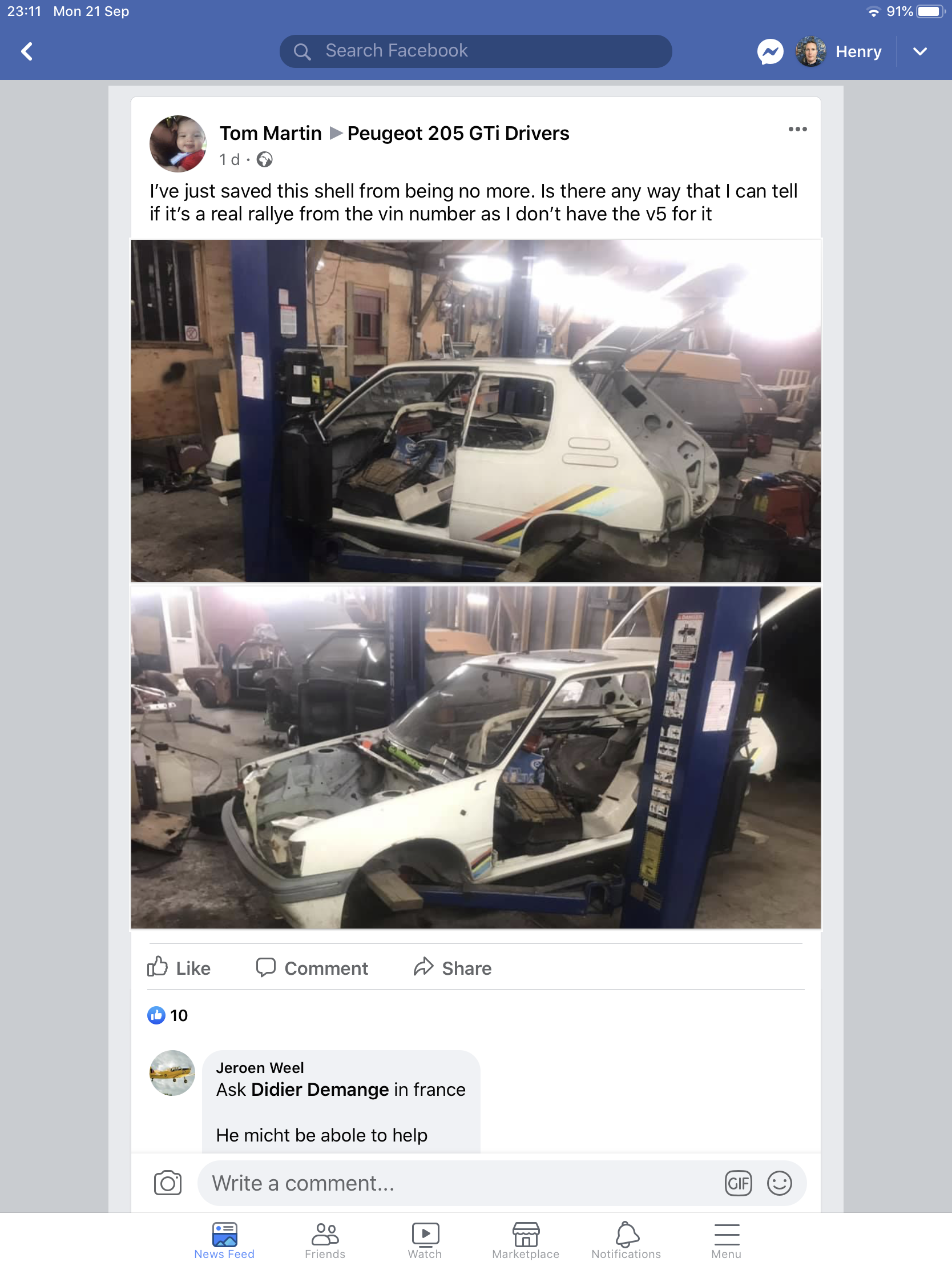Open Messenger from the top bar
Screen dimensions: 952x1270
click(770, 51)
